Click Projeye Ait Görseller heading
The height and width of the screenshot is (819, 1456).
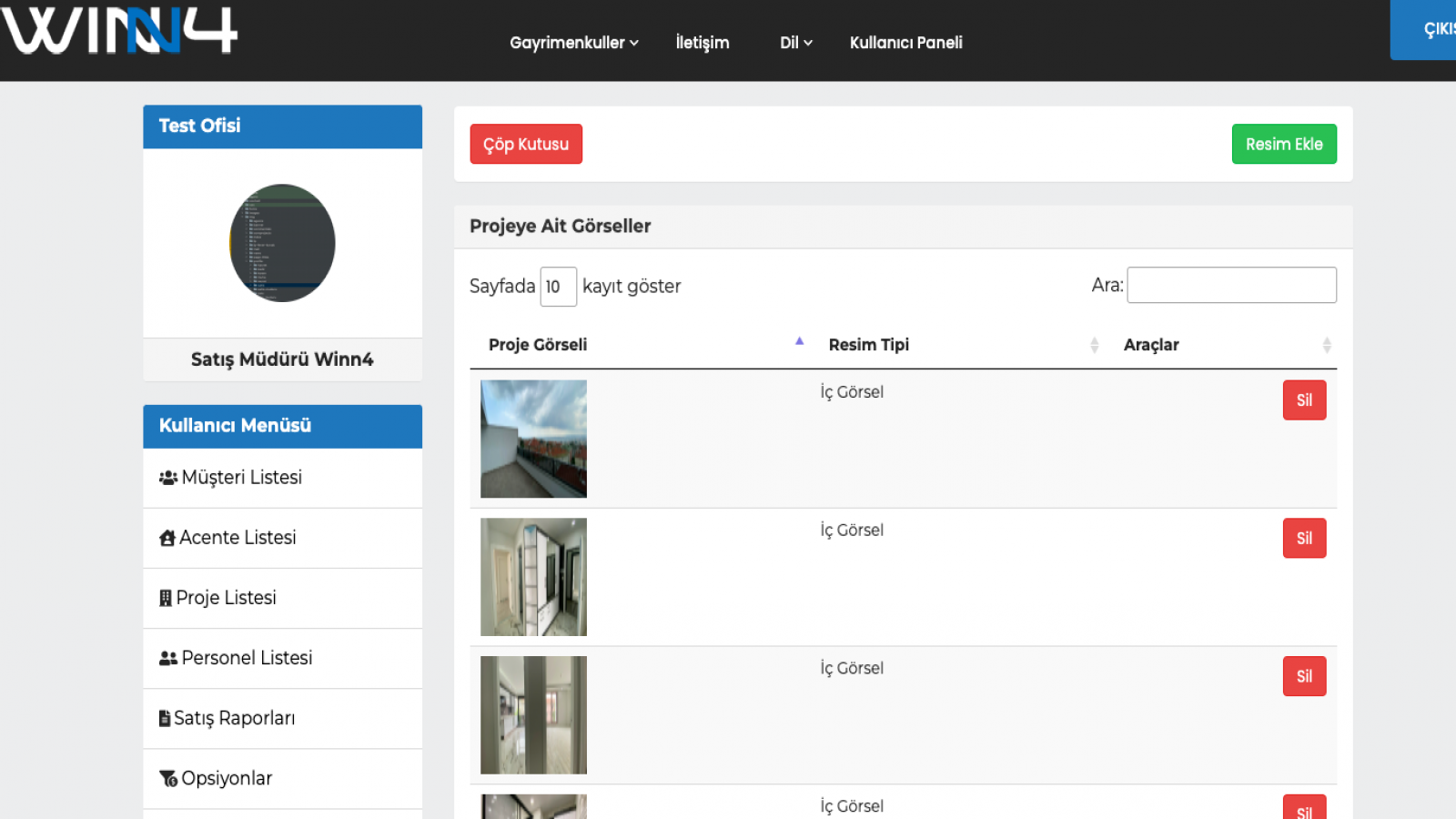560,226
